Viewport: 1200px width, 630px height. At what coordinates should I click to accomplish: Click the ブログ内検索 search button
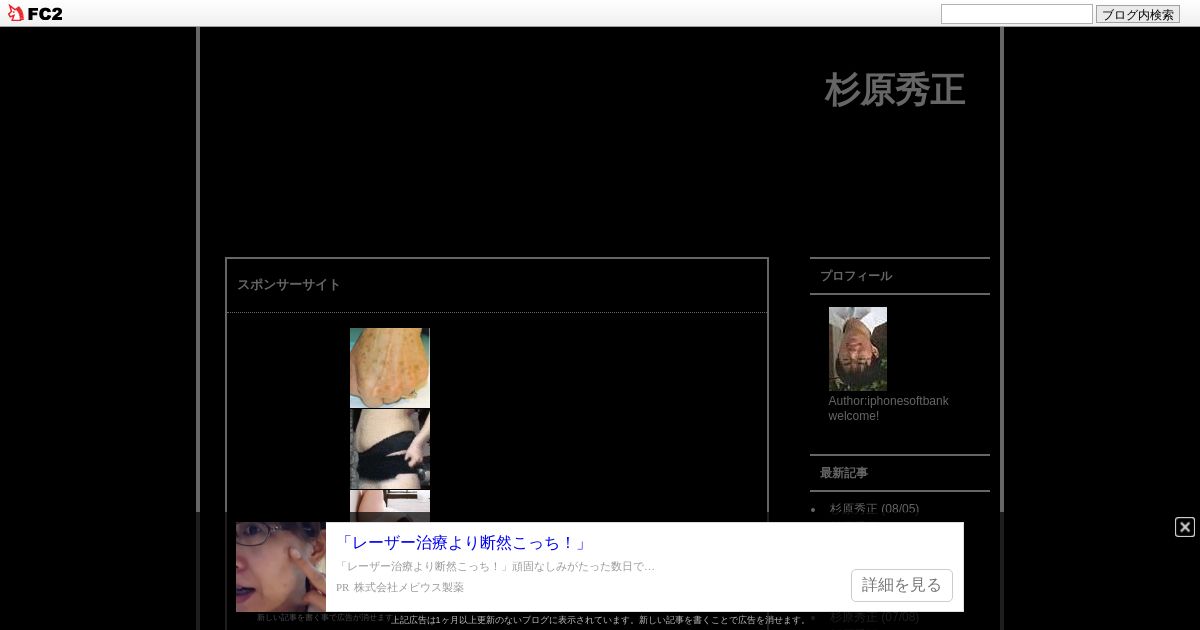point(1138,14)
